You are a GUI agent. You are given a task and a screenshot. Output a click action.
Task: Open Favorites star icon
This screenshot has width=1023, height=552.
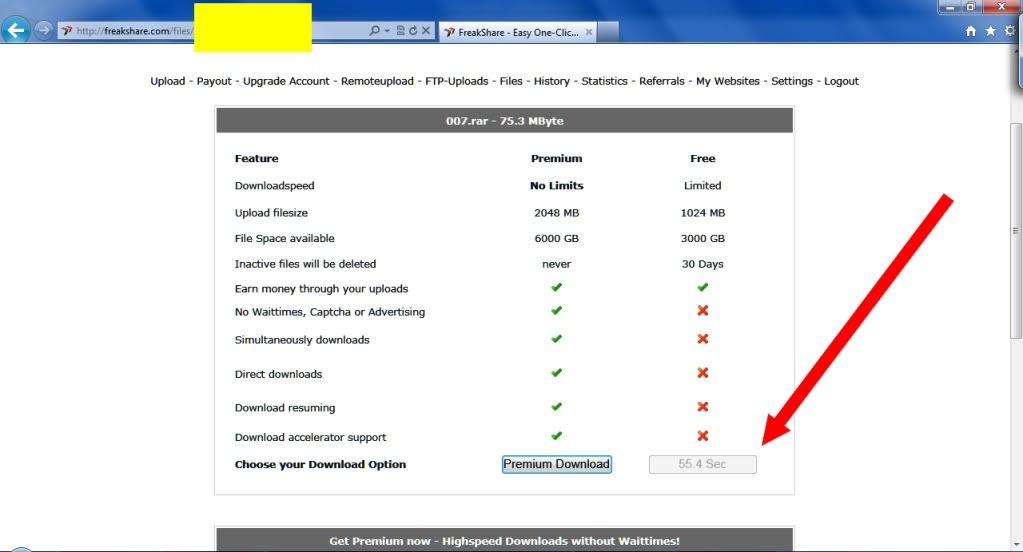coord(990,31)
